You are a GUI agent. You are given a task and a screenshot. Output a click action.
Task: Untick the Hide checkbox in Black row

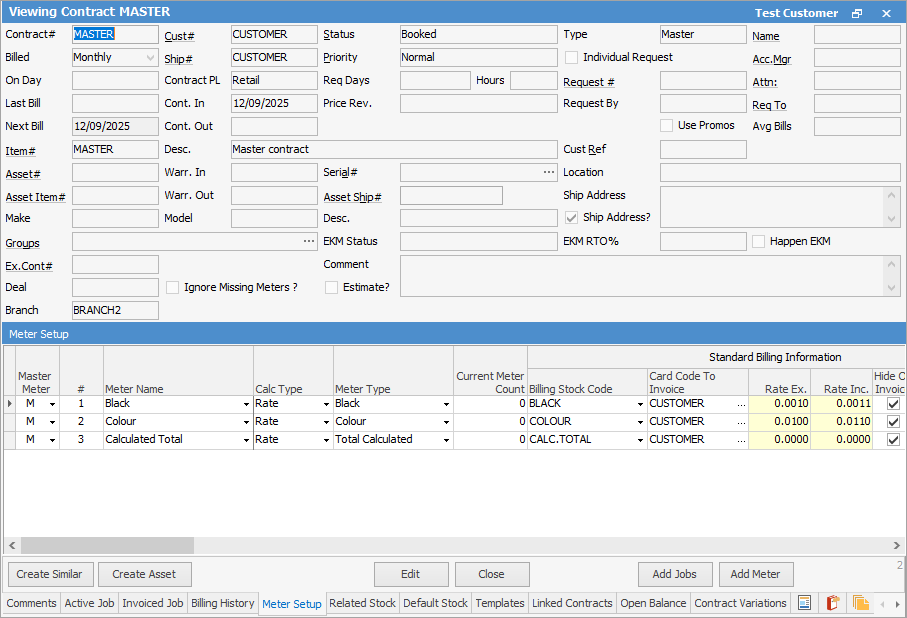click(893, 404)
